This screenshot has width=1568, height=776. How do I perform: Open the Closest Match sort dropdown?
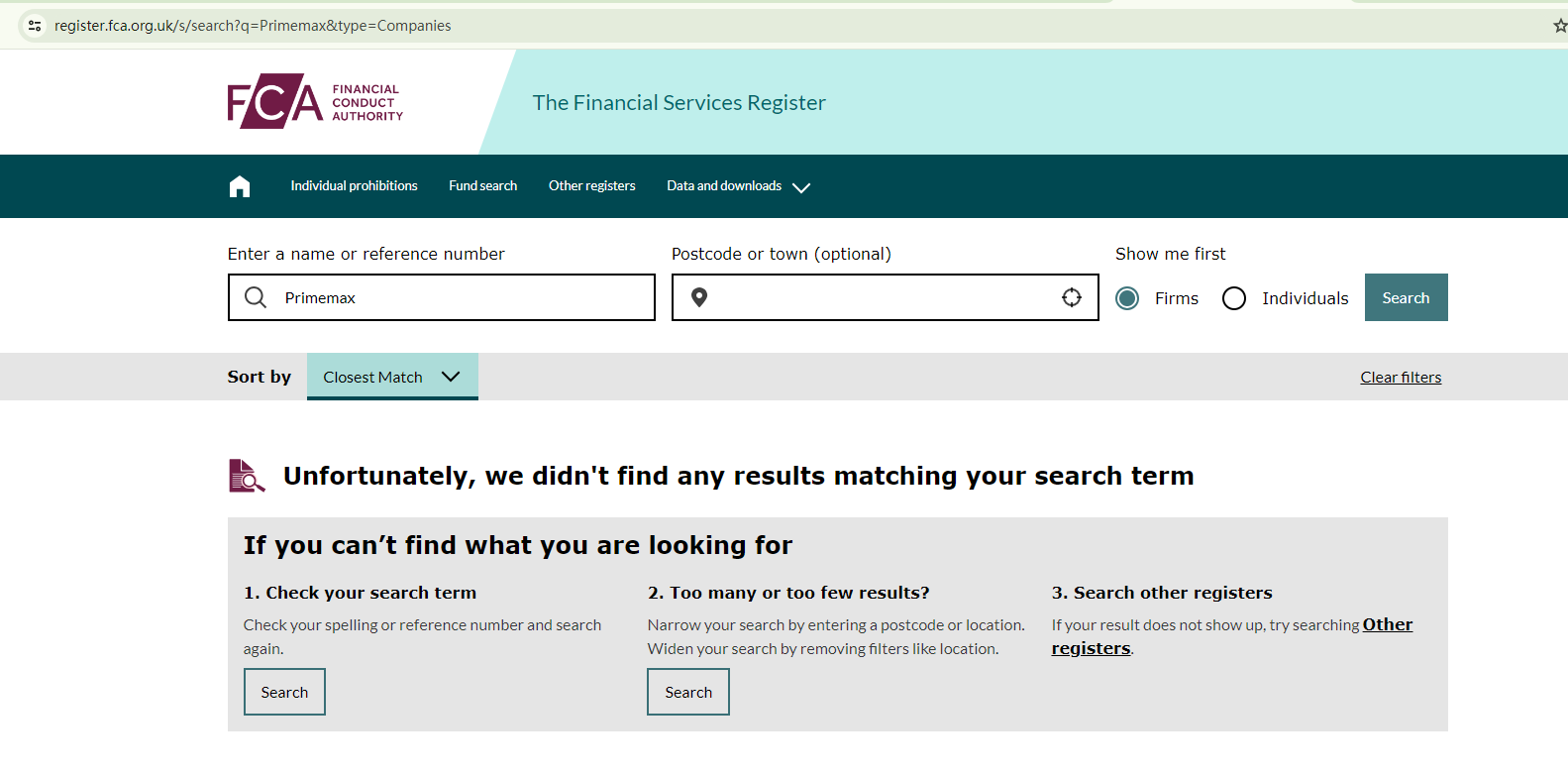coord(392,377)
